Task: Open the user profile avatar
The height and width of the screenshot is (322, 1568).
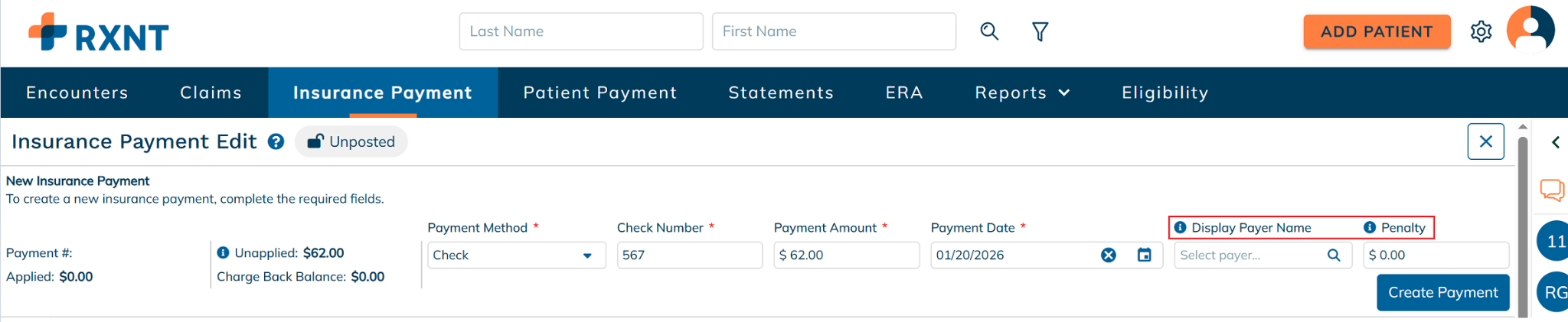Action: click(1530, 31)
